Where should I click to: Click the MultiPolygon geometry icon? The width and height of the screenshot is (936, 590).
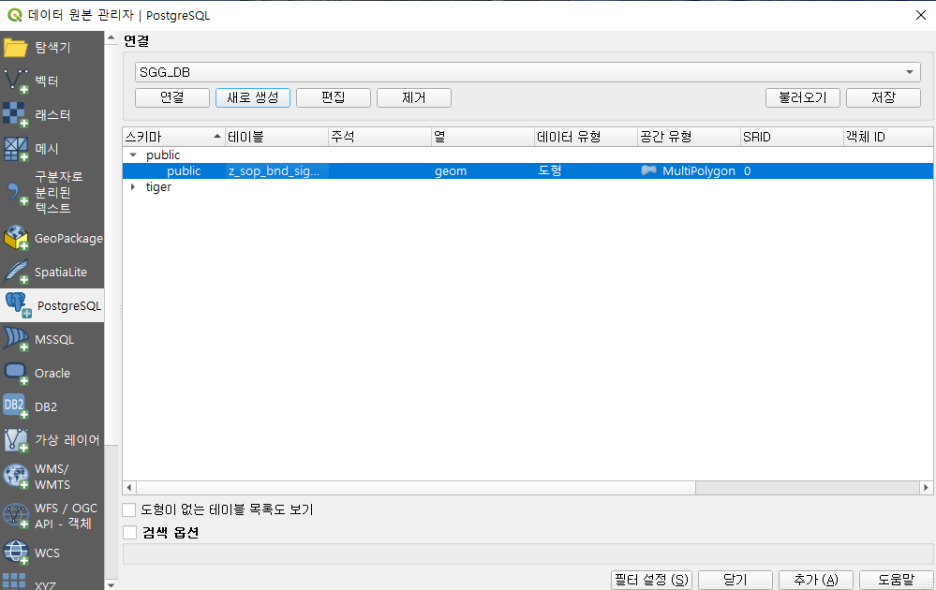[x=648, y=171]
